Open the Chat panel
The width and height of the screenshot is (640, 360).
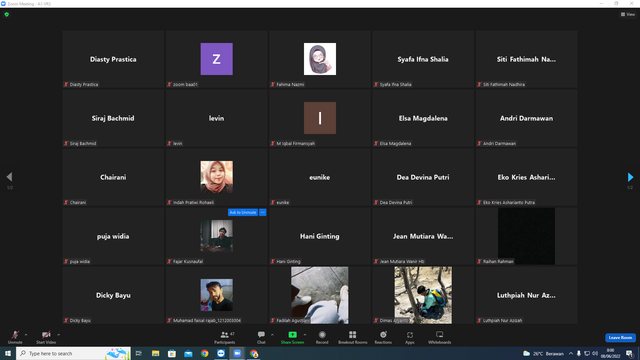click(x=261, y=337)
